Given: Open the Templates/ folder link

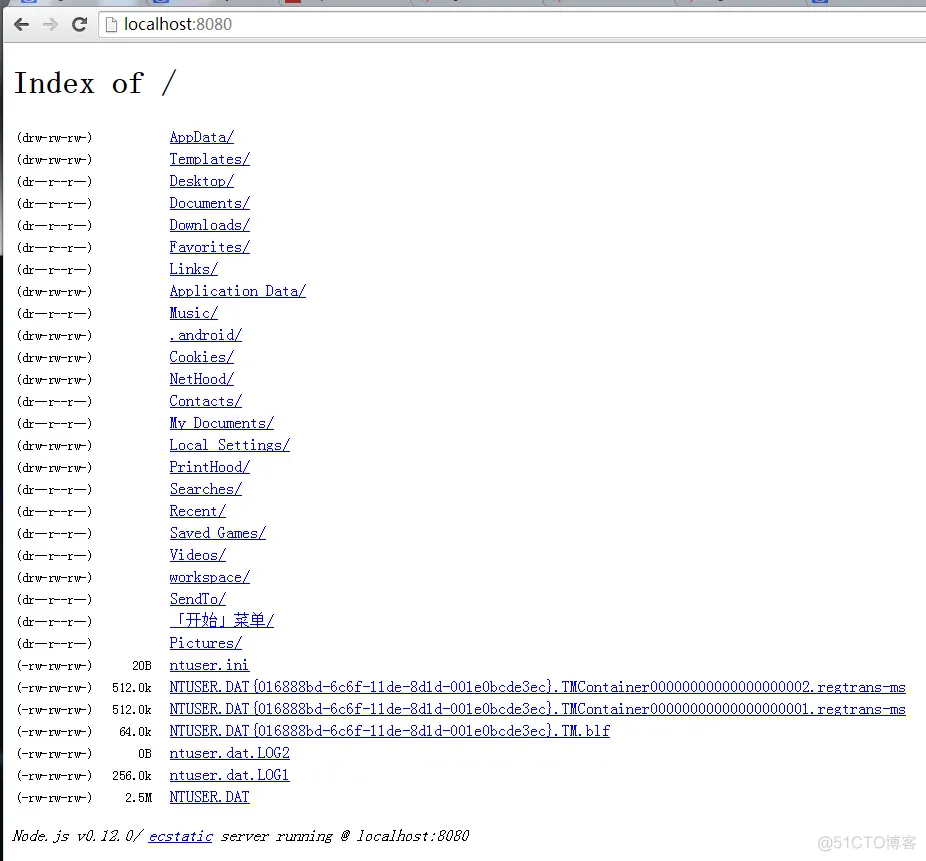Looking at the screenshot, I should tap(209, 159).
